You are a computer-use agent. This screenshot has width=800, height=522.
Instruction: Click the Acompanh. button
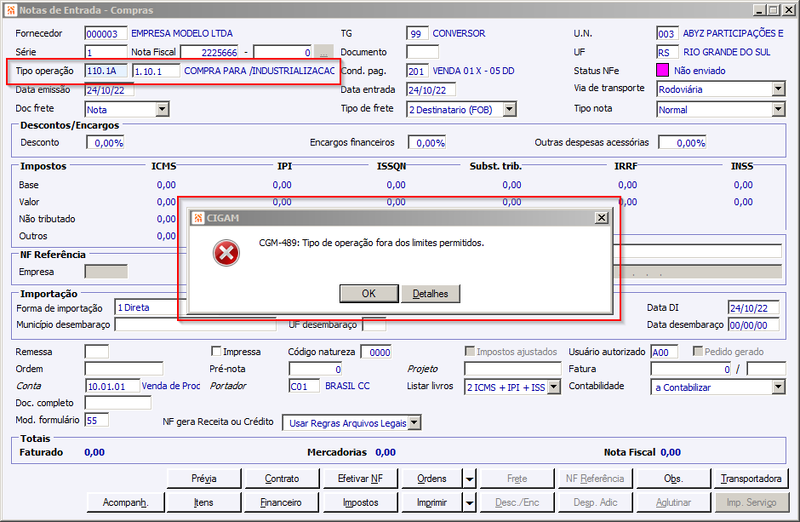(x=126, y=503)
